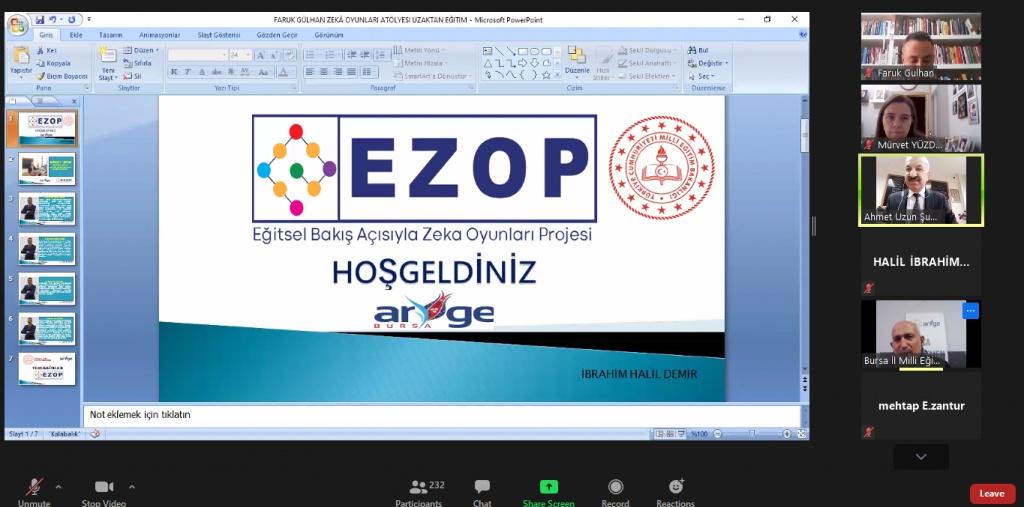The image size is (1024, 507).
Task: Open the Görünüm ribbon tab
Action: pyautogui.click(x=328, y=35)
